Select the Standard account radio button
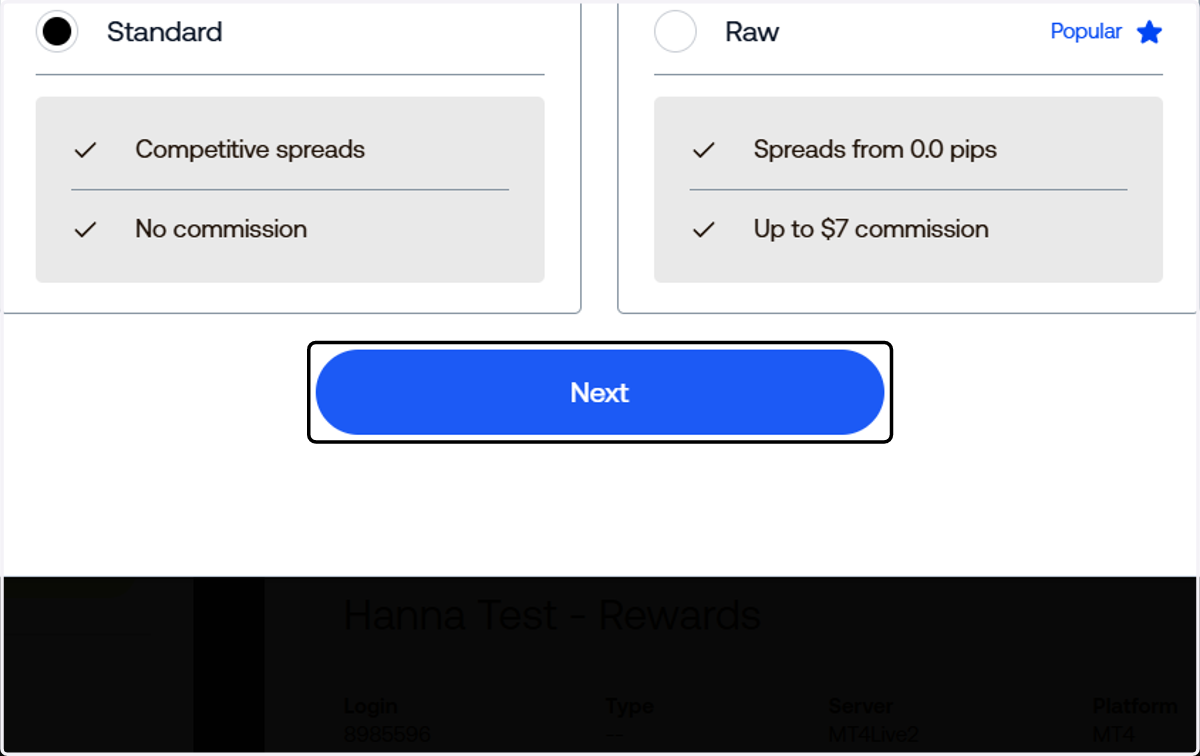This screenshot has height=756, width=1200. [57, 32]
